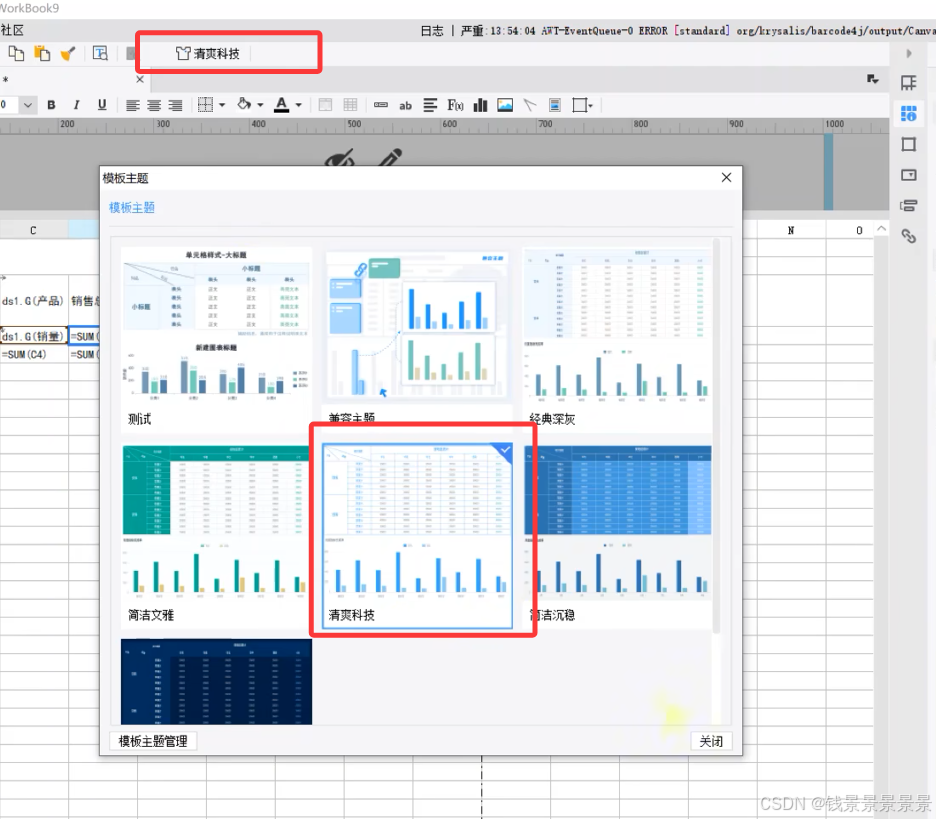Click the unmerge cells grid icon
936x819 pixels.
coord(350,105)
